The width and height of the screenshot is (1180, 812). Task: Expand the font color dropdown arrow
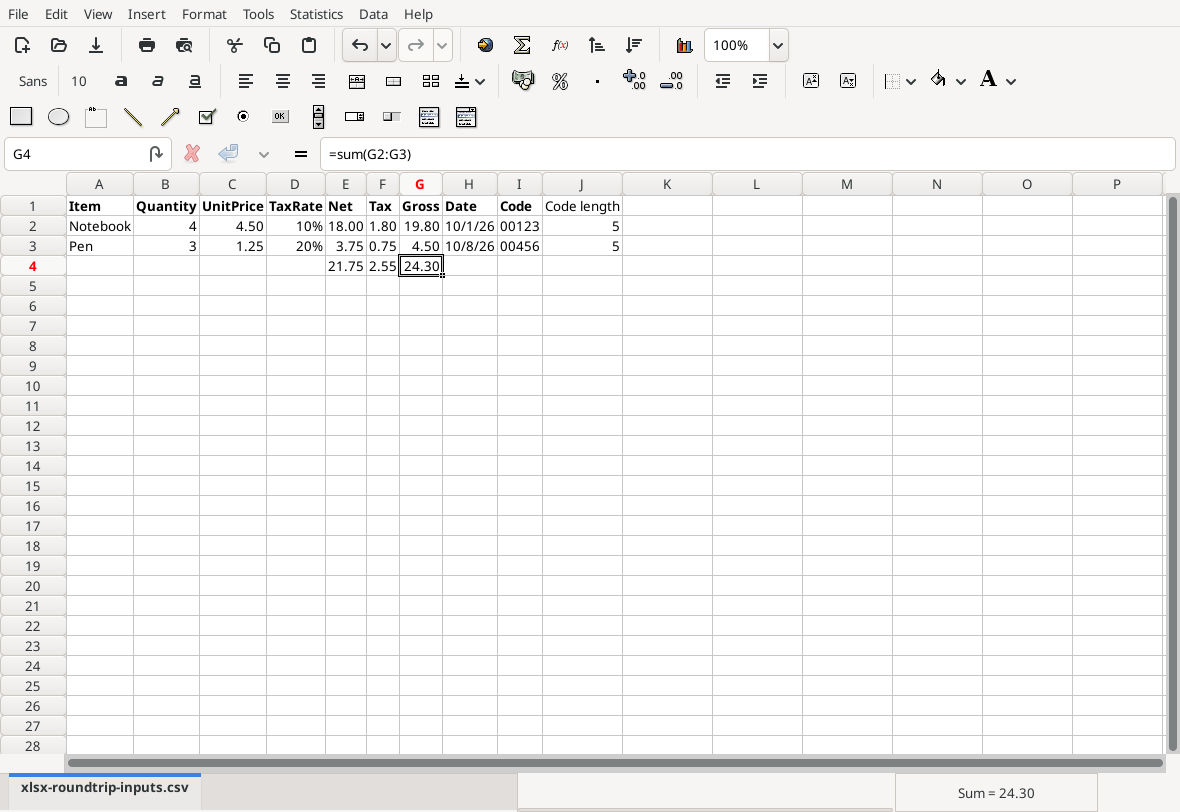(x=1011, y=81)
